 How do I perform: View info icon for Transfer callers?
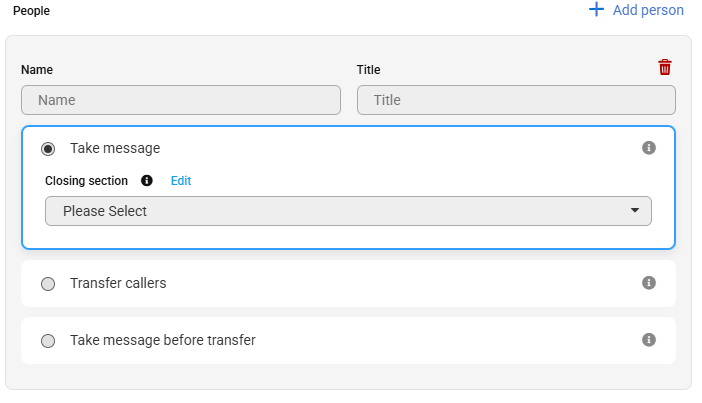[649, 283]
